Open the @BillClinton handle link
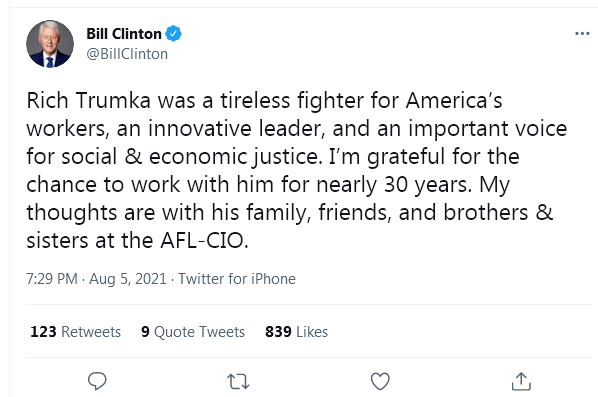 (x=127, y=54)
